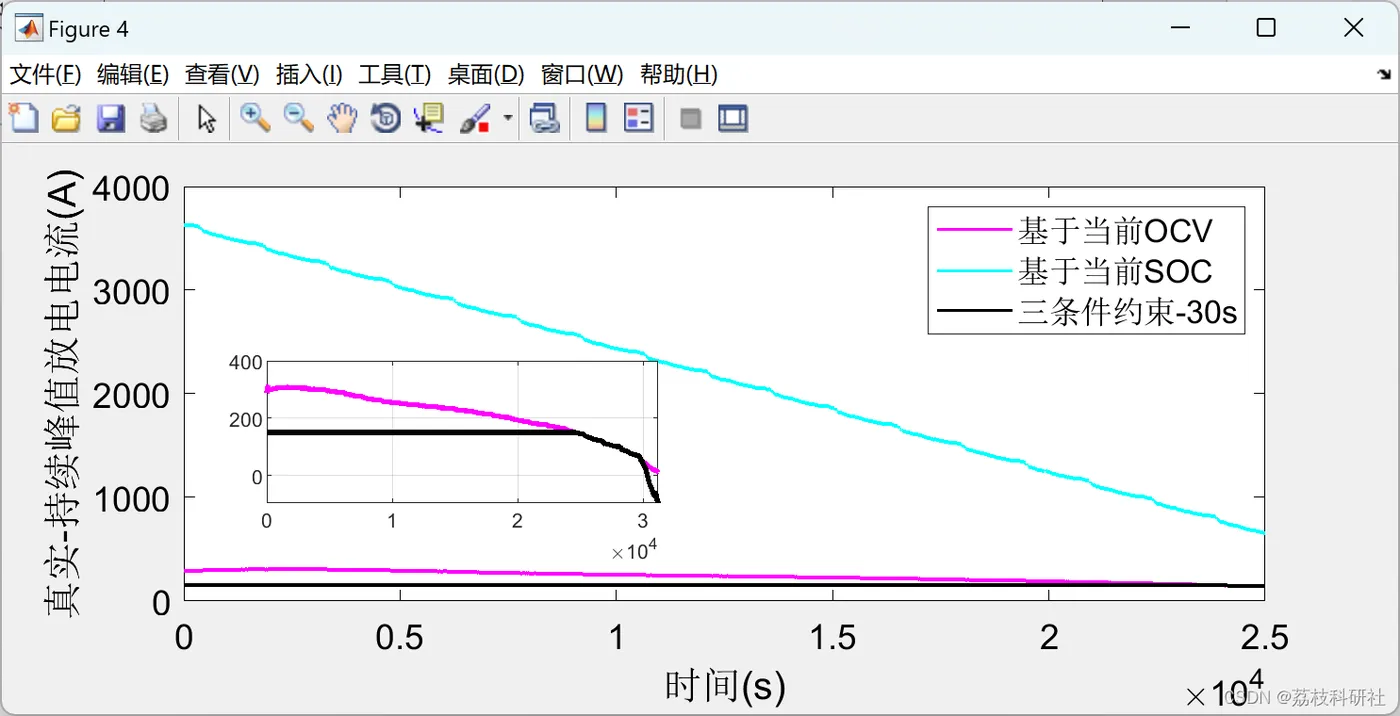Viewport: 1400px width, 716px height.
Task: Click the magenta line sample in the legend
Action: pos(974,230)
